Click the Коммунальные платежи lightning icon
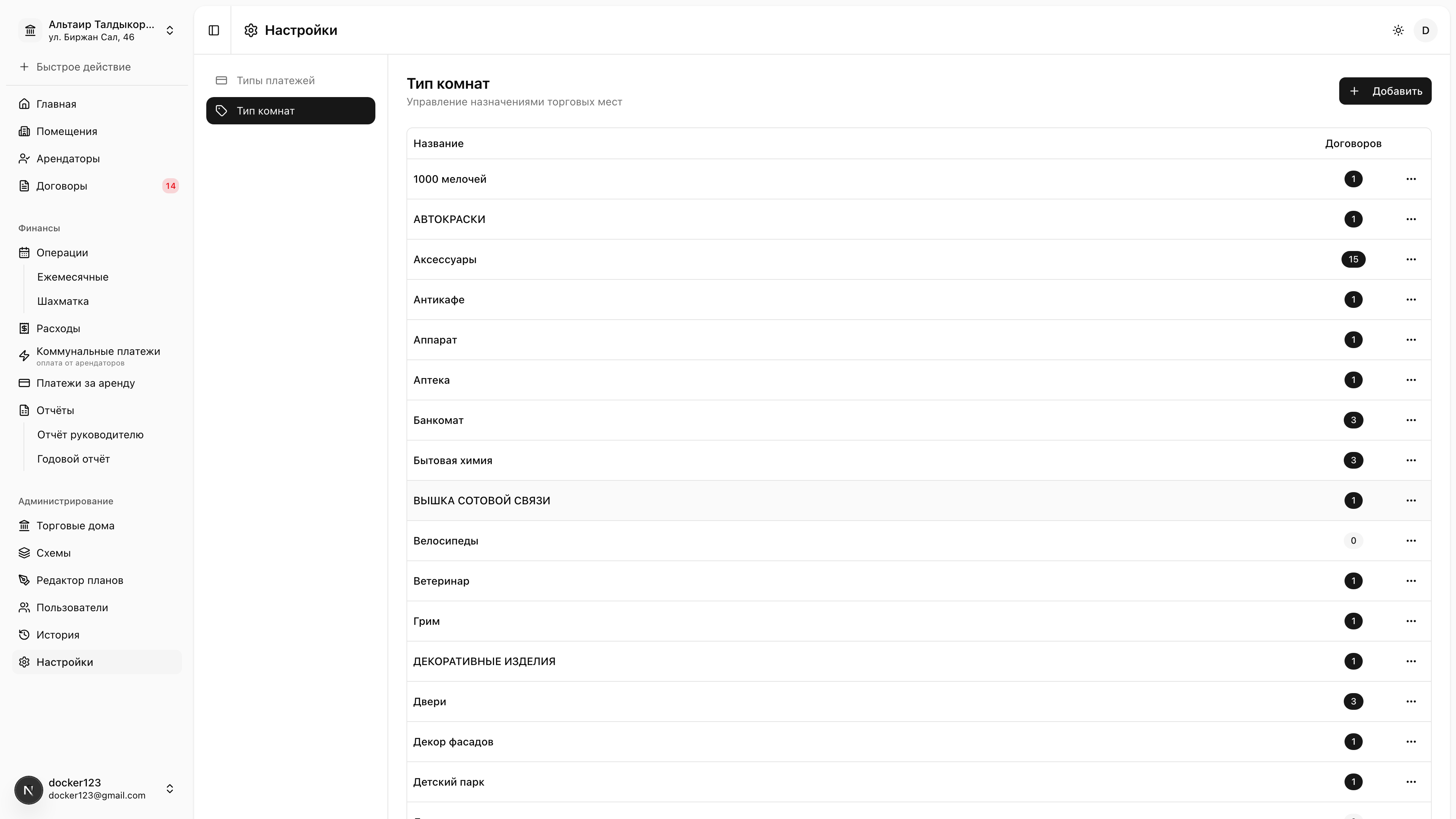The image size is (1456, 819). tap(24, 356)
